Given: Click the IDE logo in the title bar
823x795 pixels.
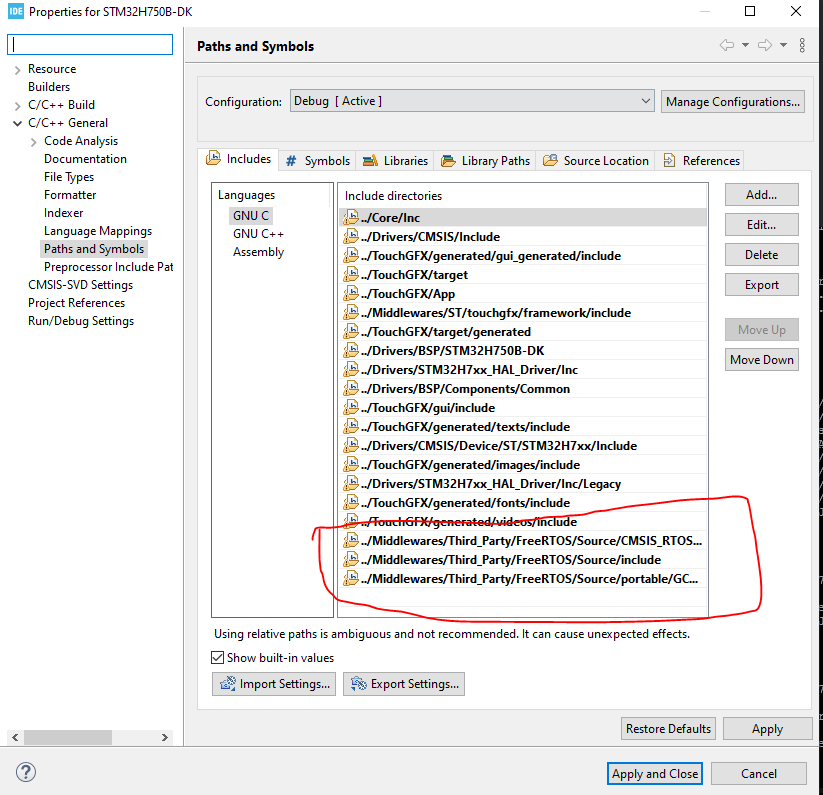Looking at the screenshot, I should [x=16, y=11].
